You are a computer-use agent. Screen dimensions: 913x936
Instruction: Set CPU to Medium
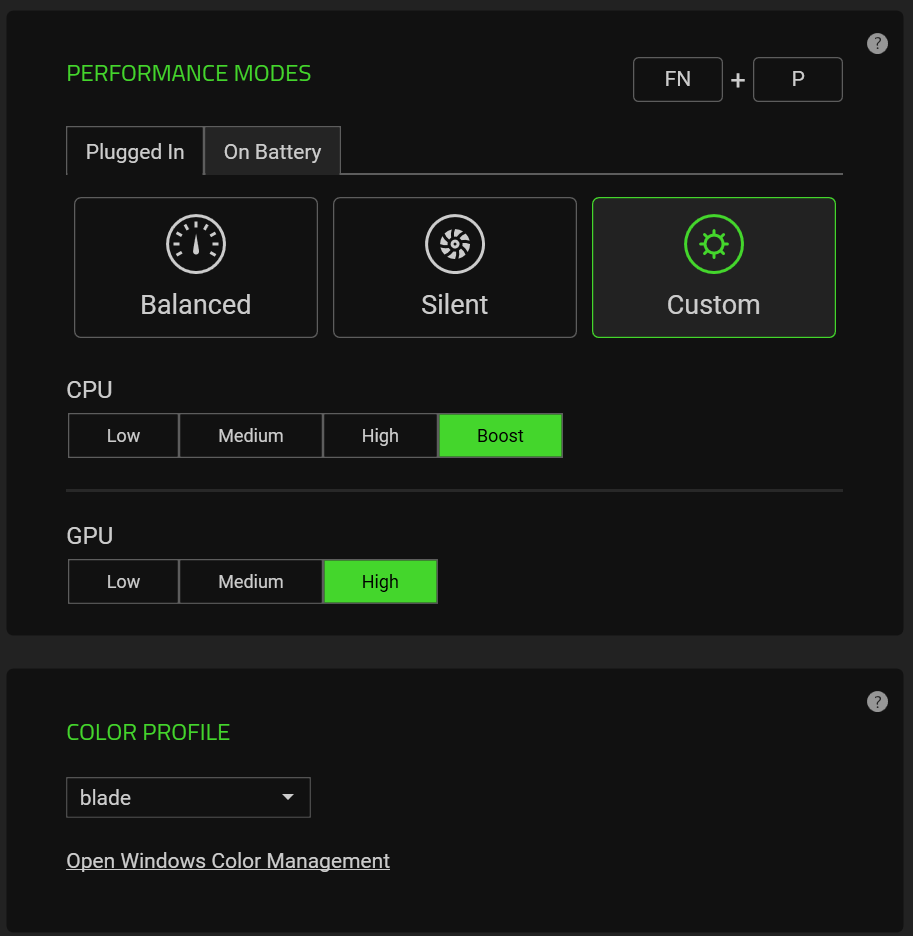click(x=251, y=436)
